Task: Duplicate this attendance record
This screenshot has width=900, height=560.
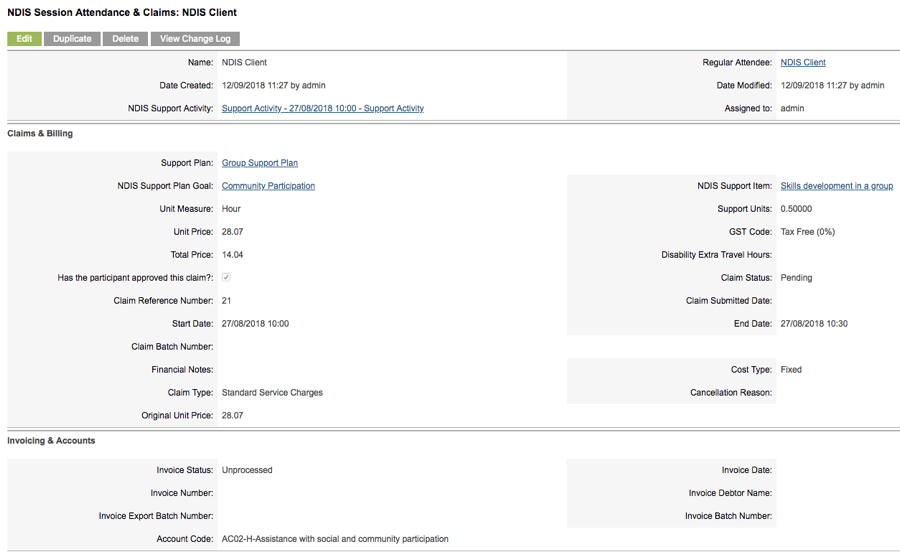Action: pyautogui.click(x=72, y=38)
